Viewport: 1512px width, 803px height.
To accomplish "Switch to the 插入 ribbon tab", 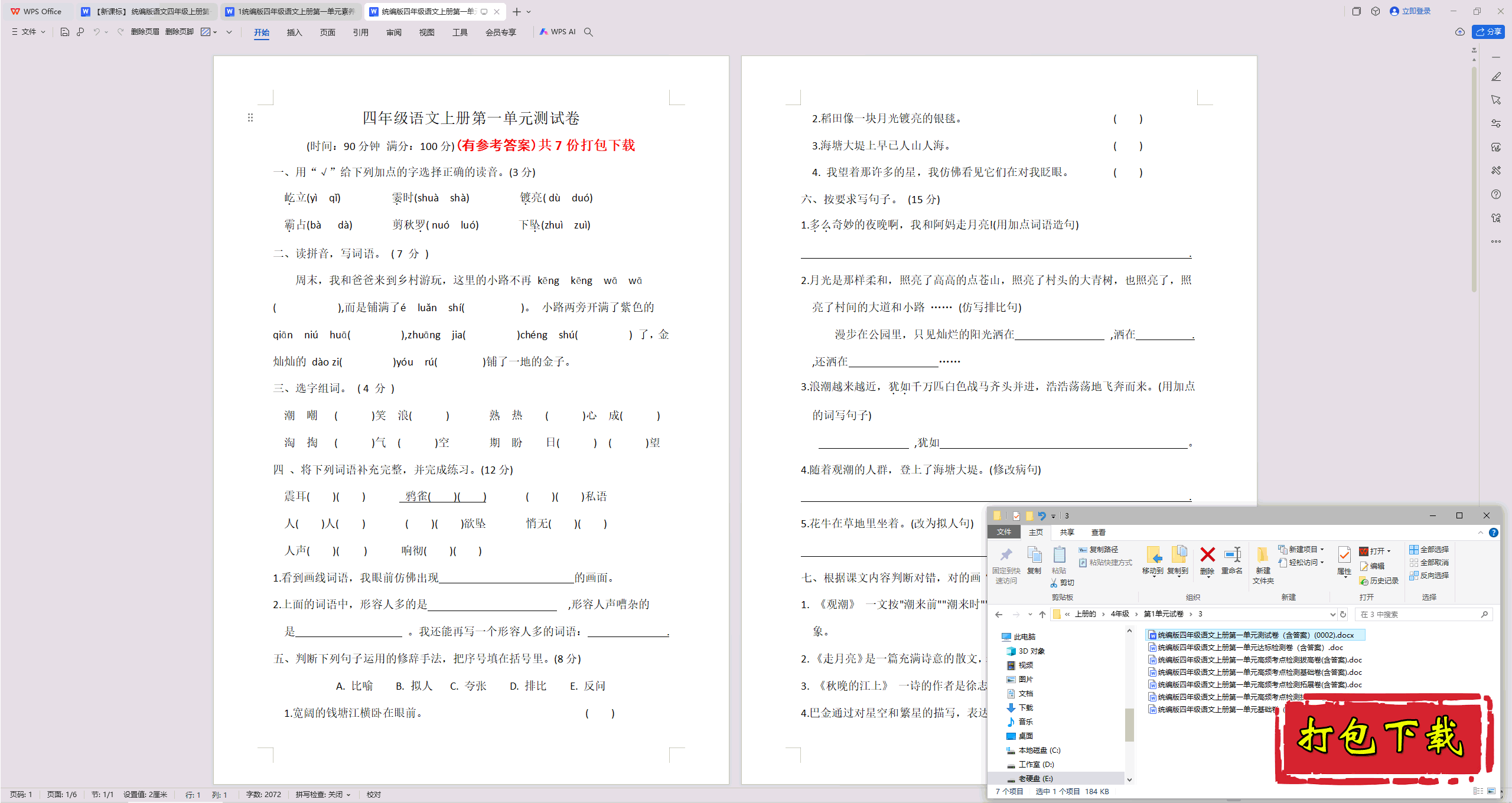I will (294, 32).
